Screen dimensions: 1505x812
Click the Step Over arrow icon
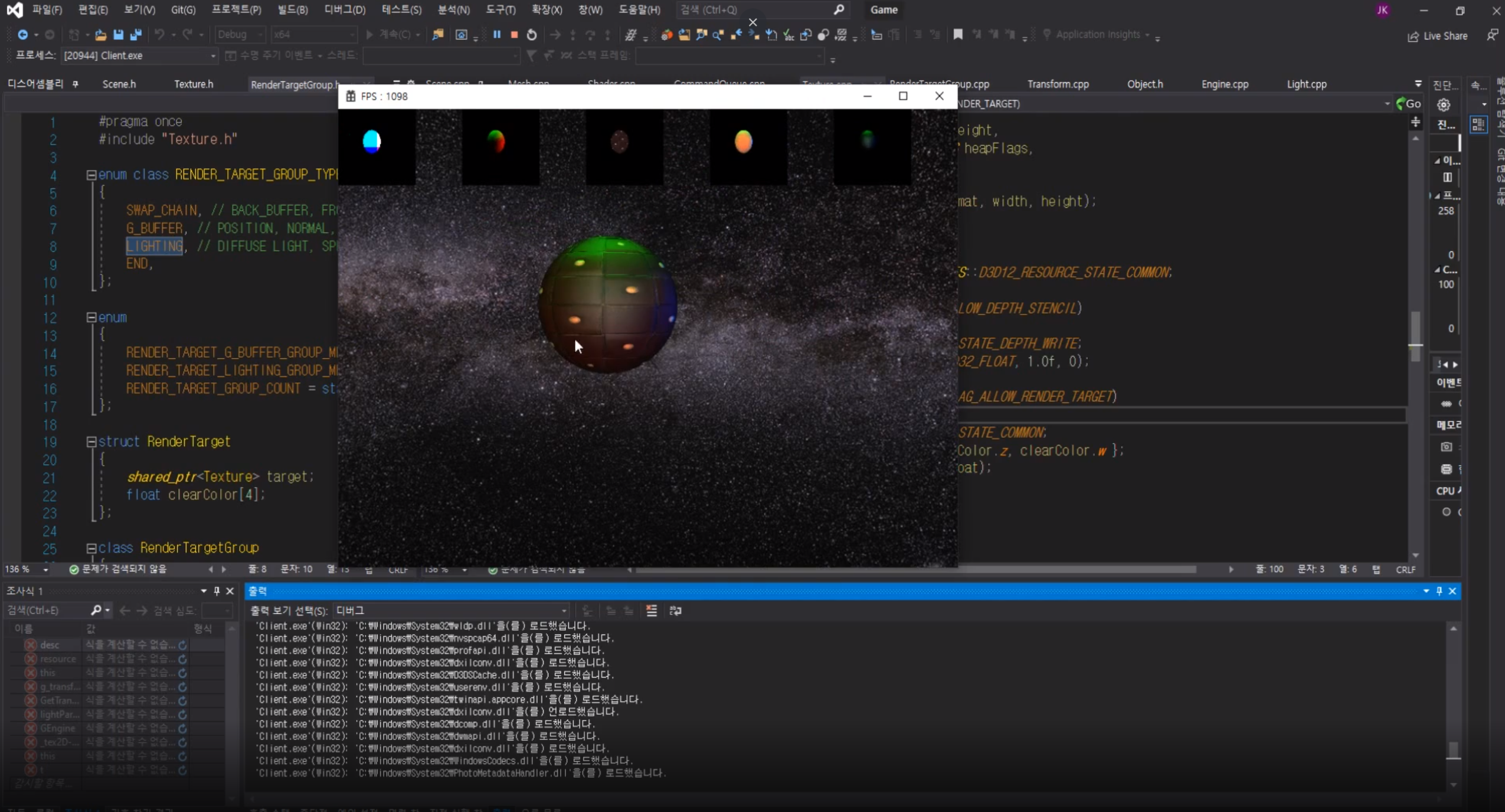coord(590,35)
